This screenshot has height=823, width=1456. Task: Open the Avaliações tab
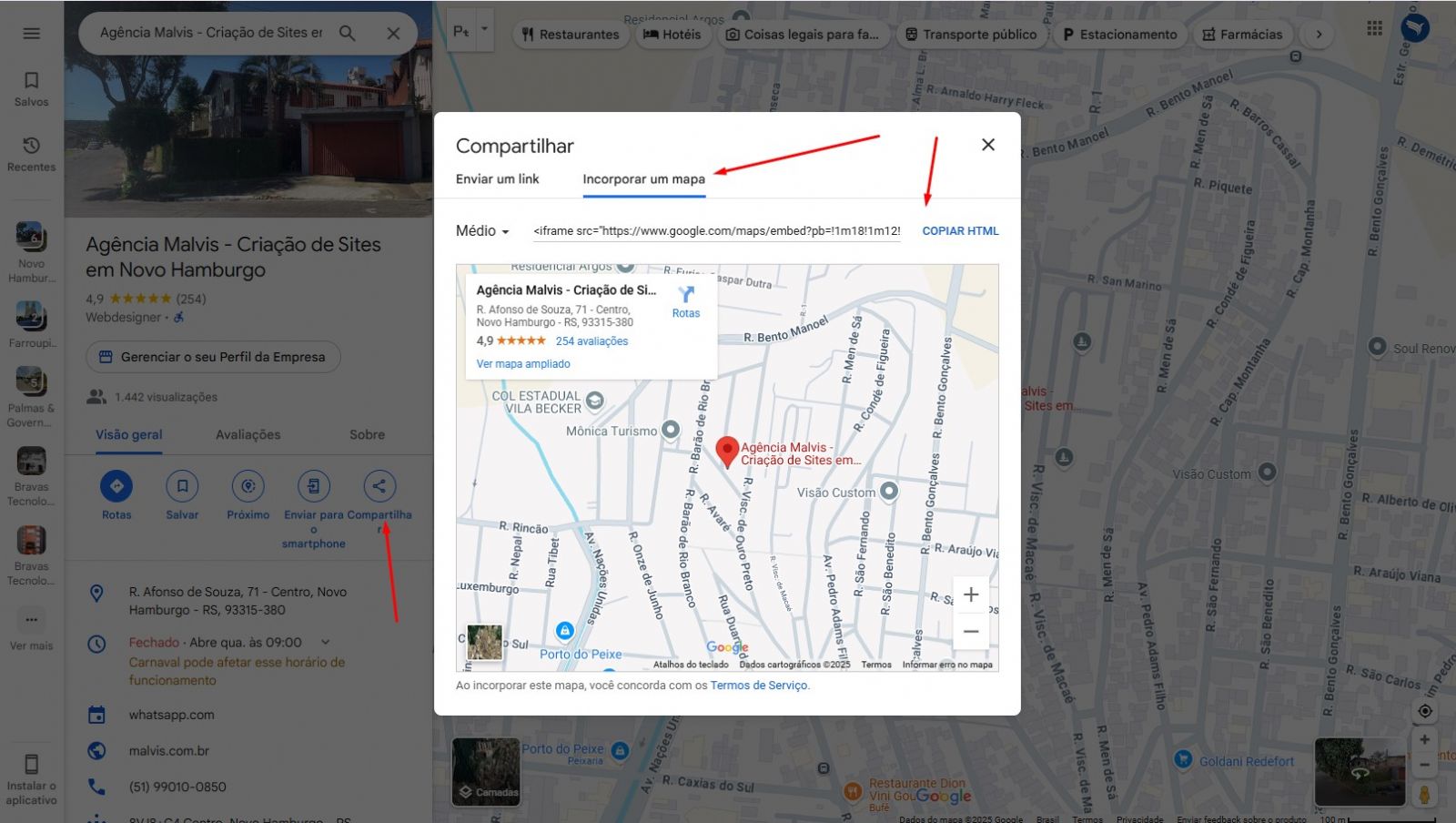(248, 435)
